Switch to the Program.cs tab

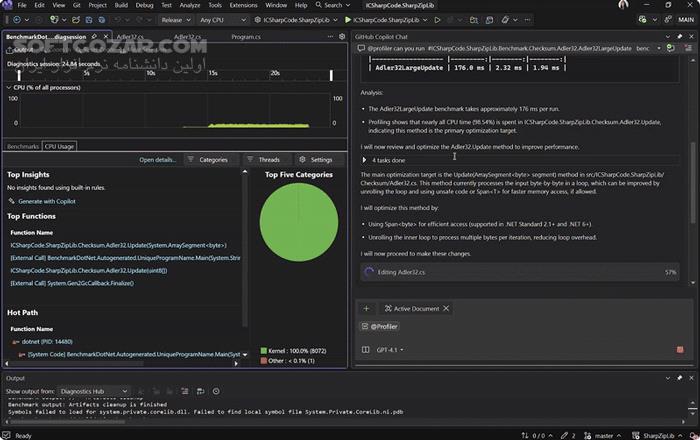point(245,36)
